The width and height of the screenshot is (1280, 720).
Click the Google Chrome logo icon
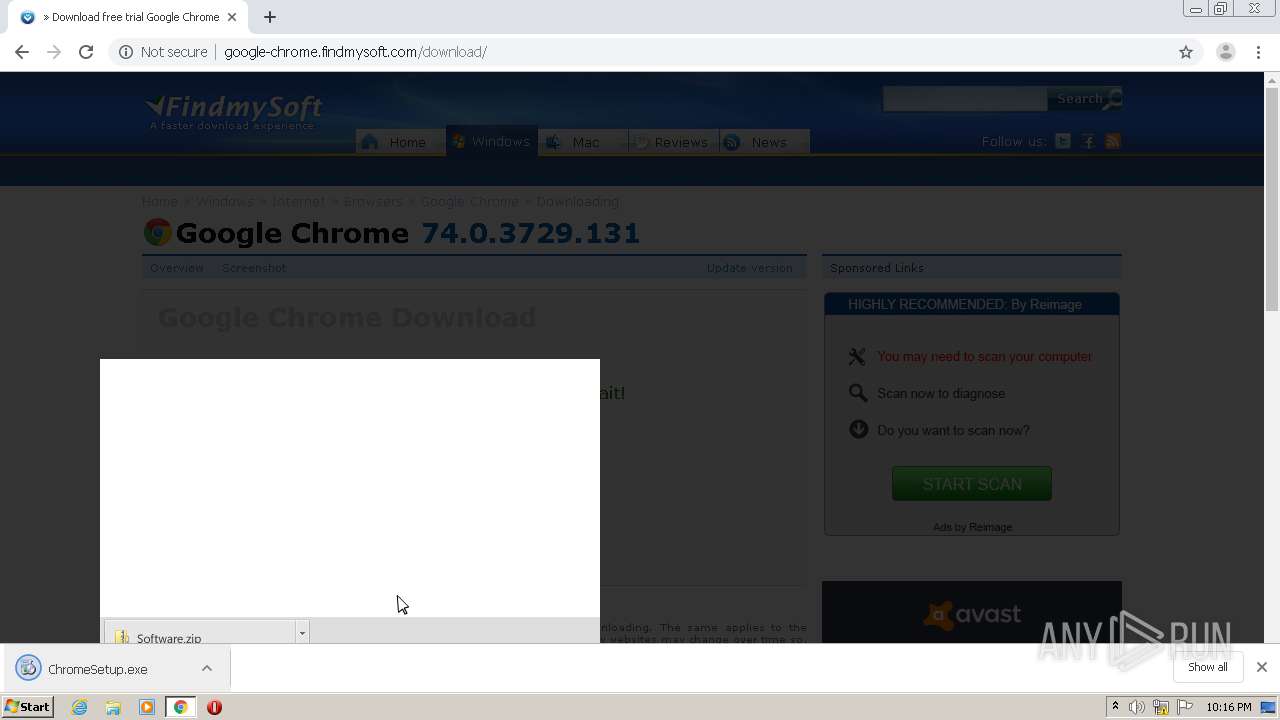(x=157, y=233)
